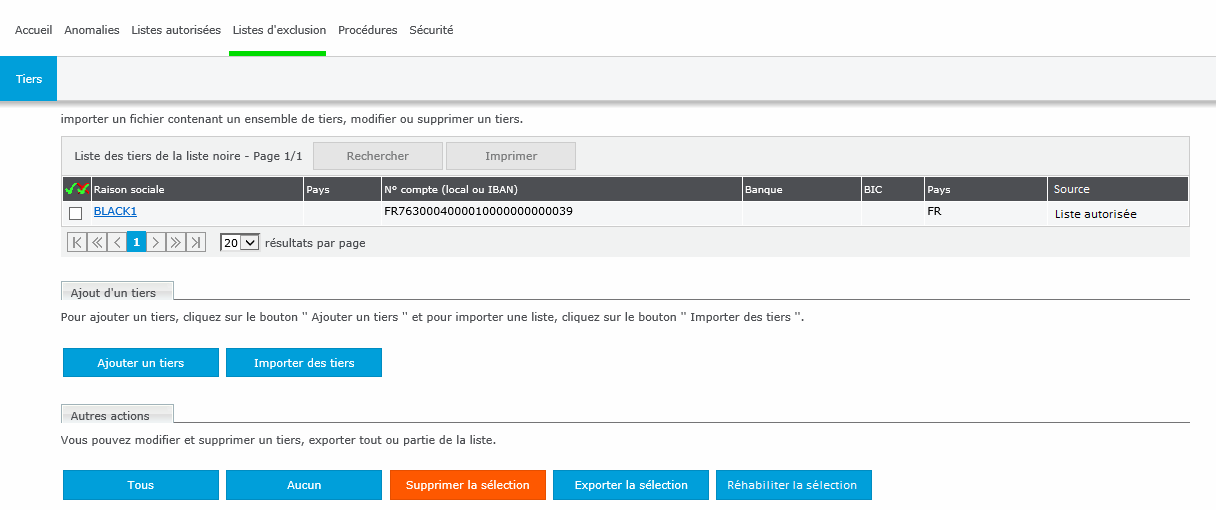Go to previous page arrow
1216x510 pixels.
[x=117, y=242]
